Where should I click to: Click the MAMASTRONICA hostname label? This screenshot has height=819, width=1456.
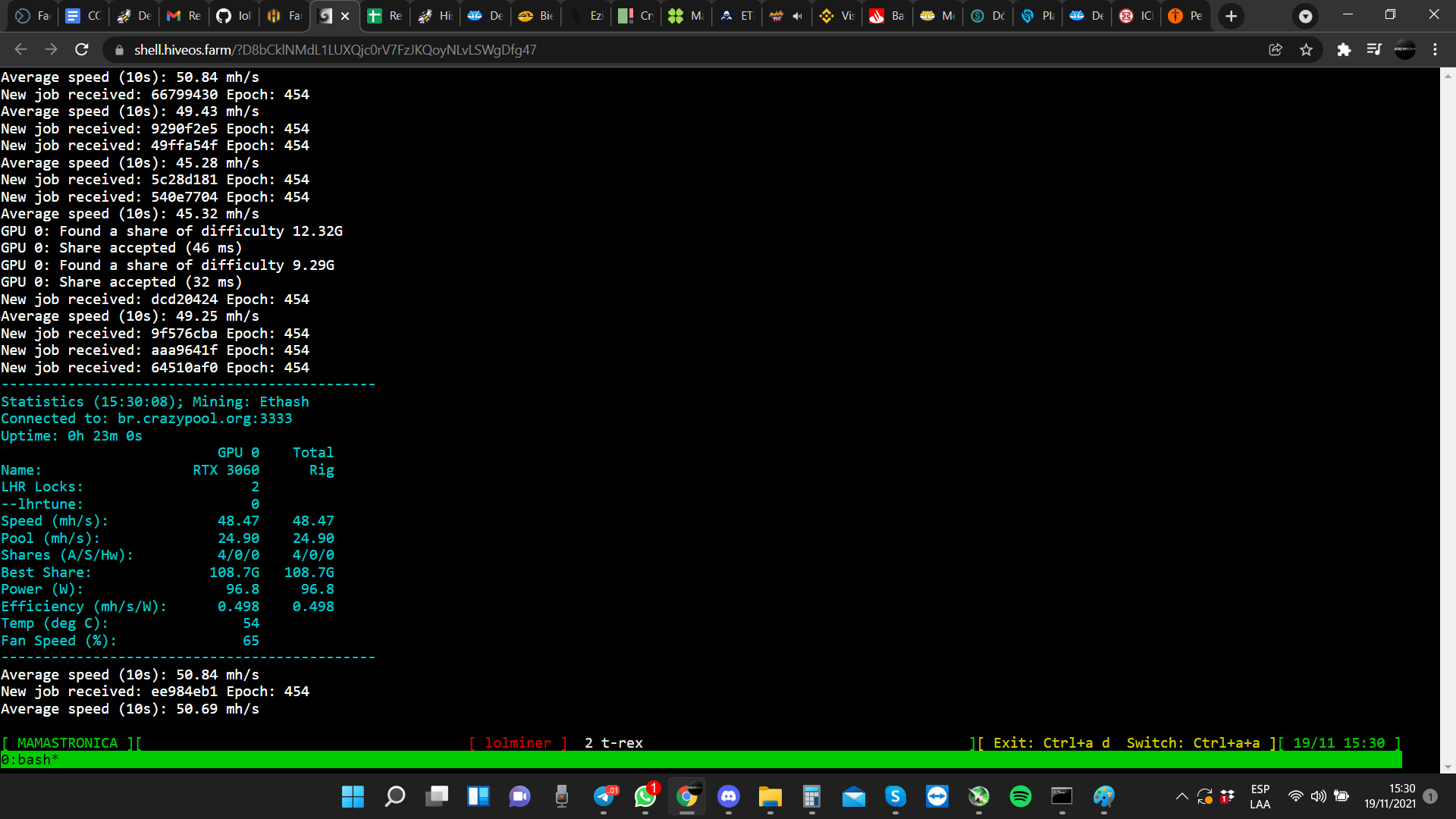(67, 743)
